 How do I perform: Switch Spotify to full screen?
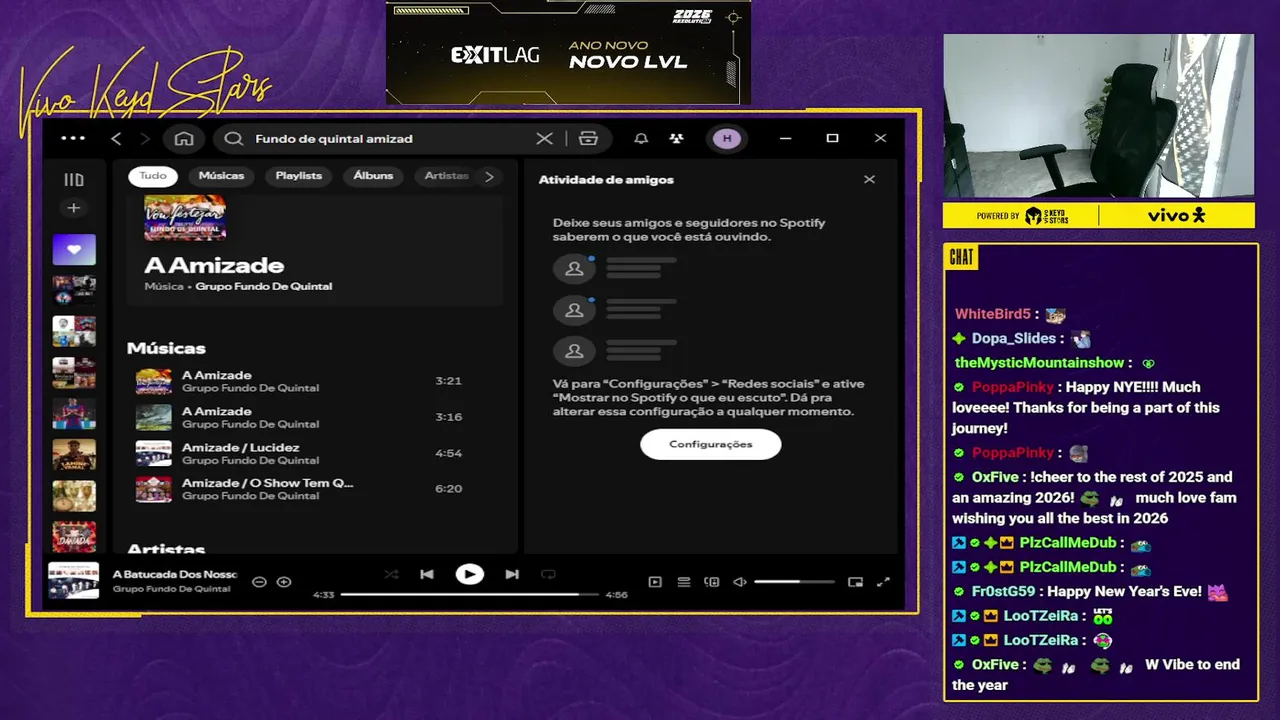click(883, 582)
